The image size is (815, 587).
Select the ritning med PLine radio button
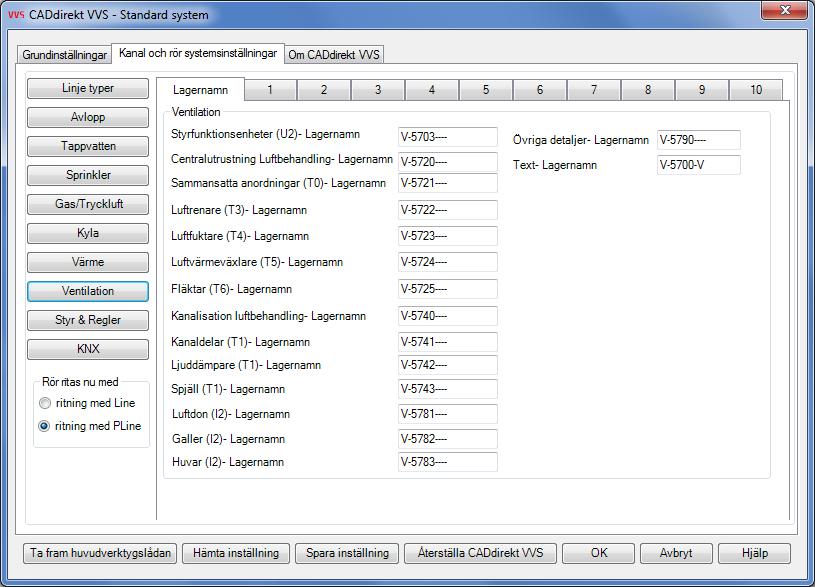point(44,426)
